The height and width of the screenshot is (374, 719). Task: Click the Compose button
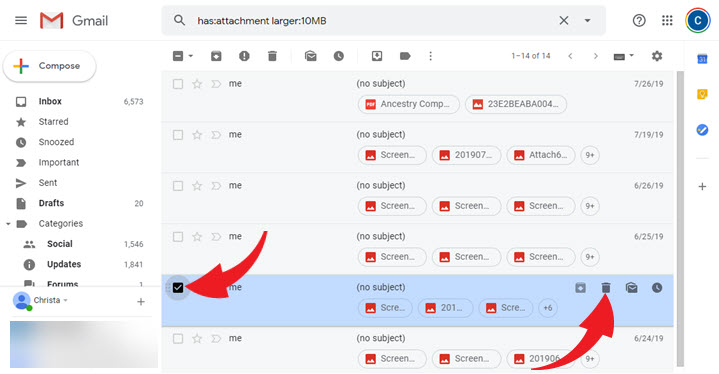[x=50, y=66]
